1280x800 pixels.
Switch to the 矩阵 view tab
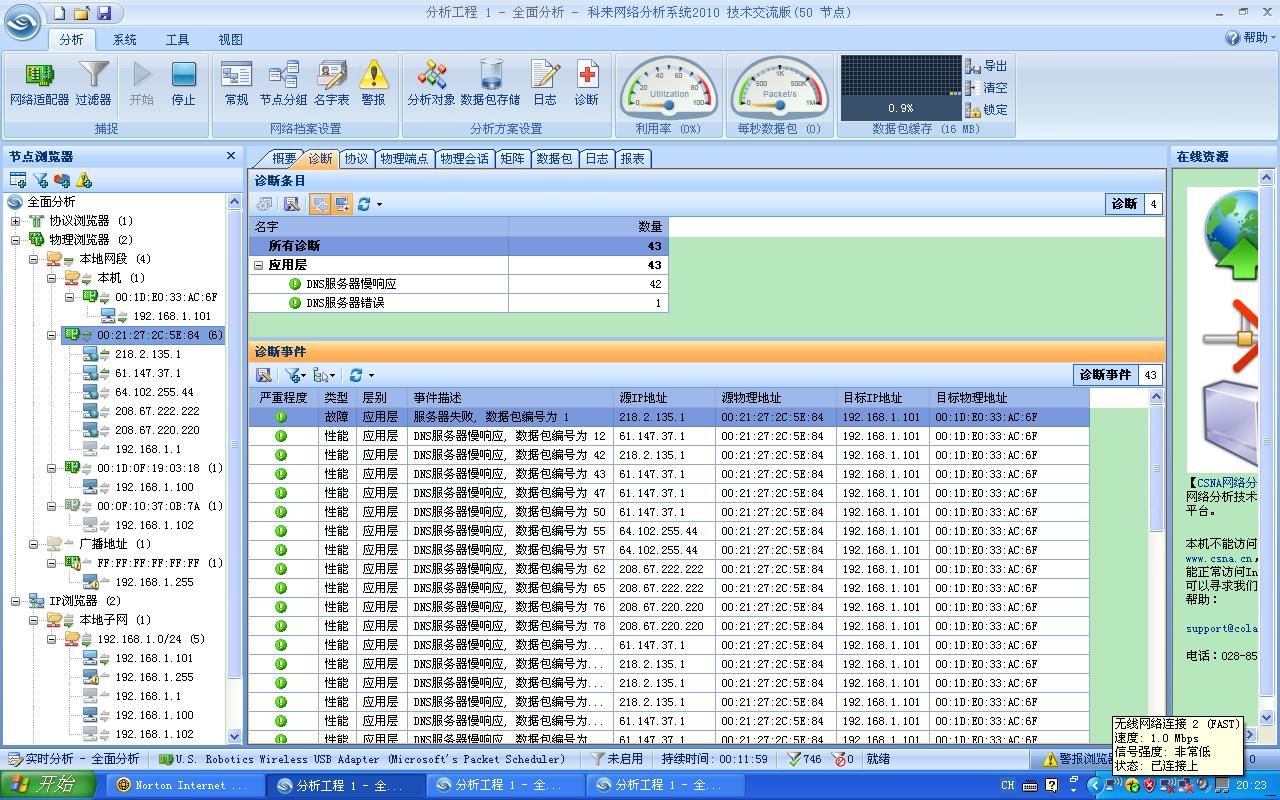click(512, 158)
